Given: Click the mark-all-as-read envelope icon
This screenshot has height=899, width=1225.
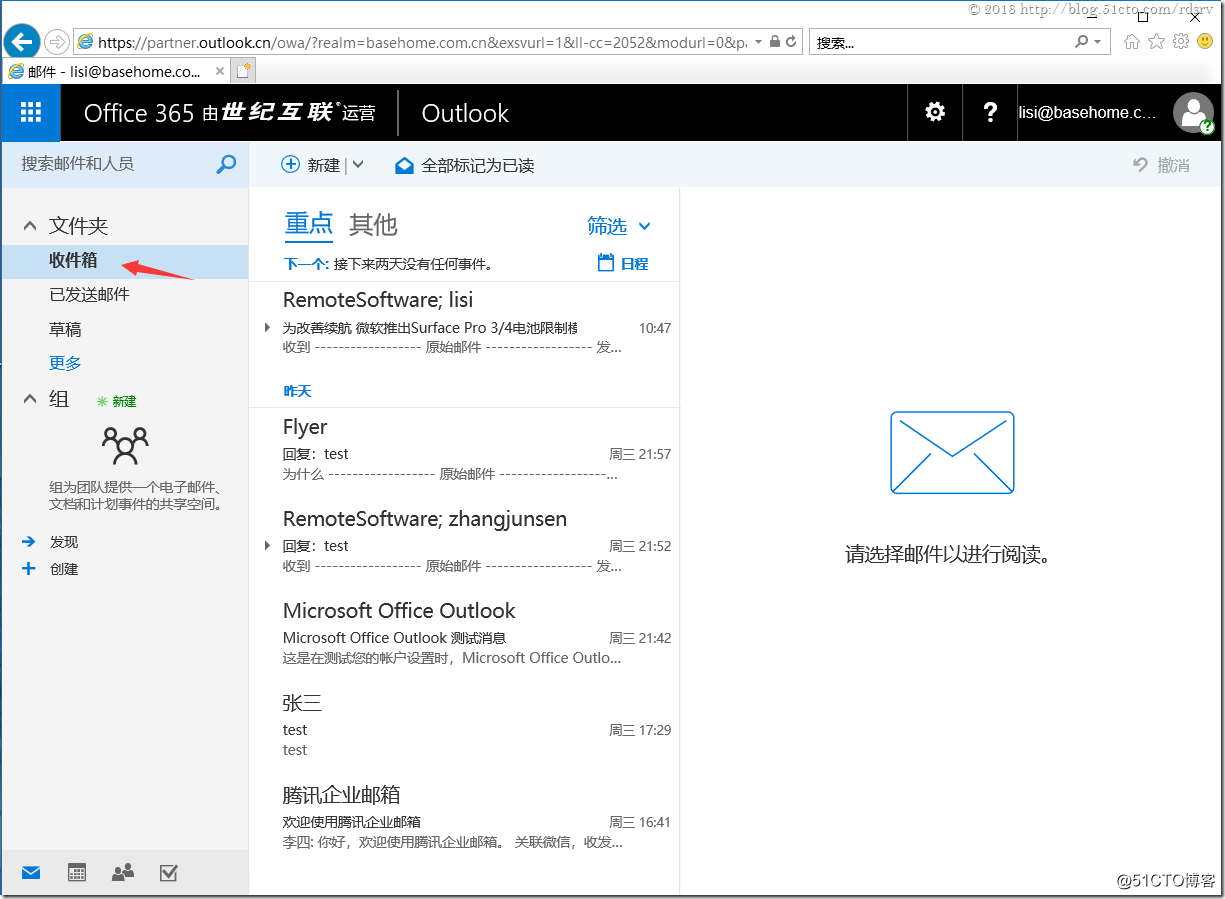Looking at the screenshot, I should [404, 165].
